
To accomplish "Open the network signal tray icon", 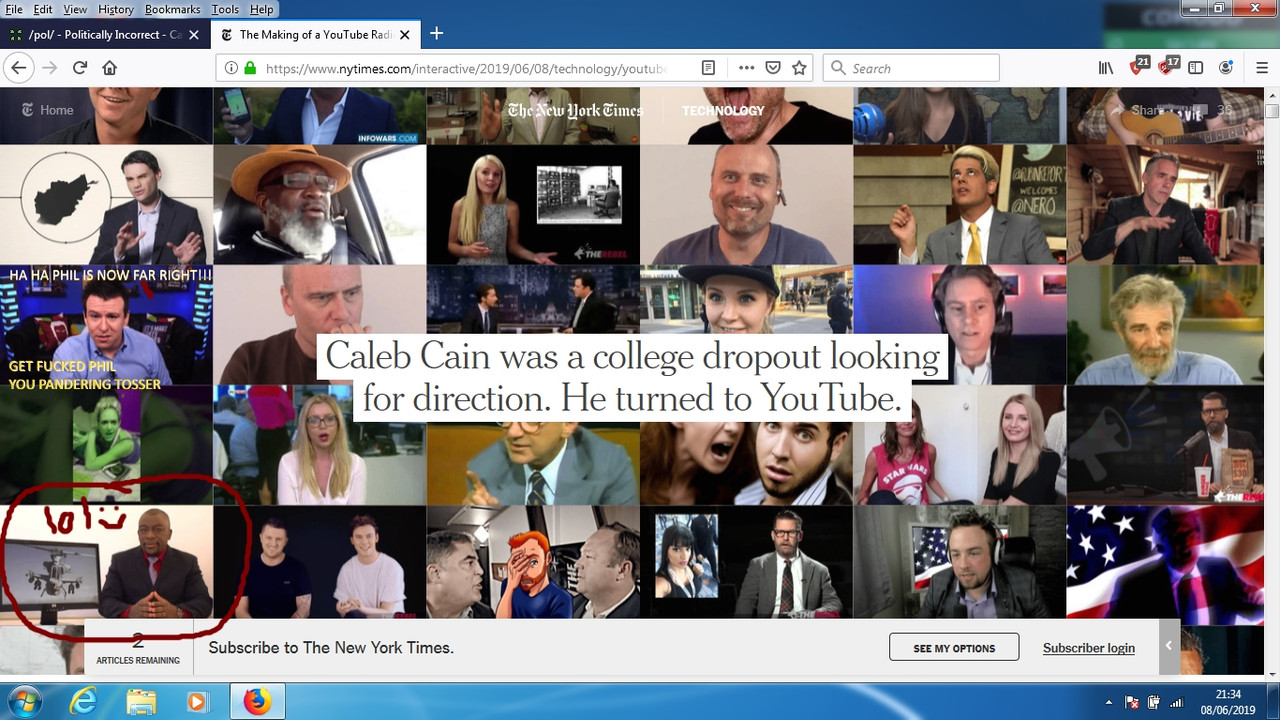I will tap(1175, 702).
